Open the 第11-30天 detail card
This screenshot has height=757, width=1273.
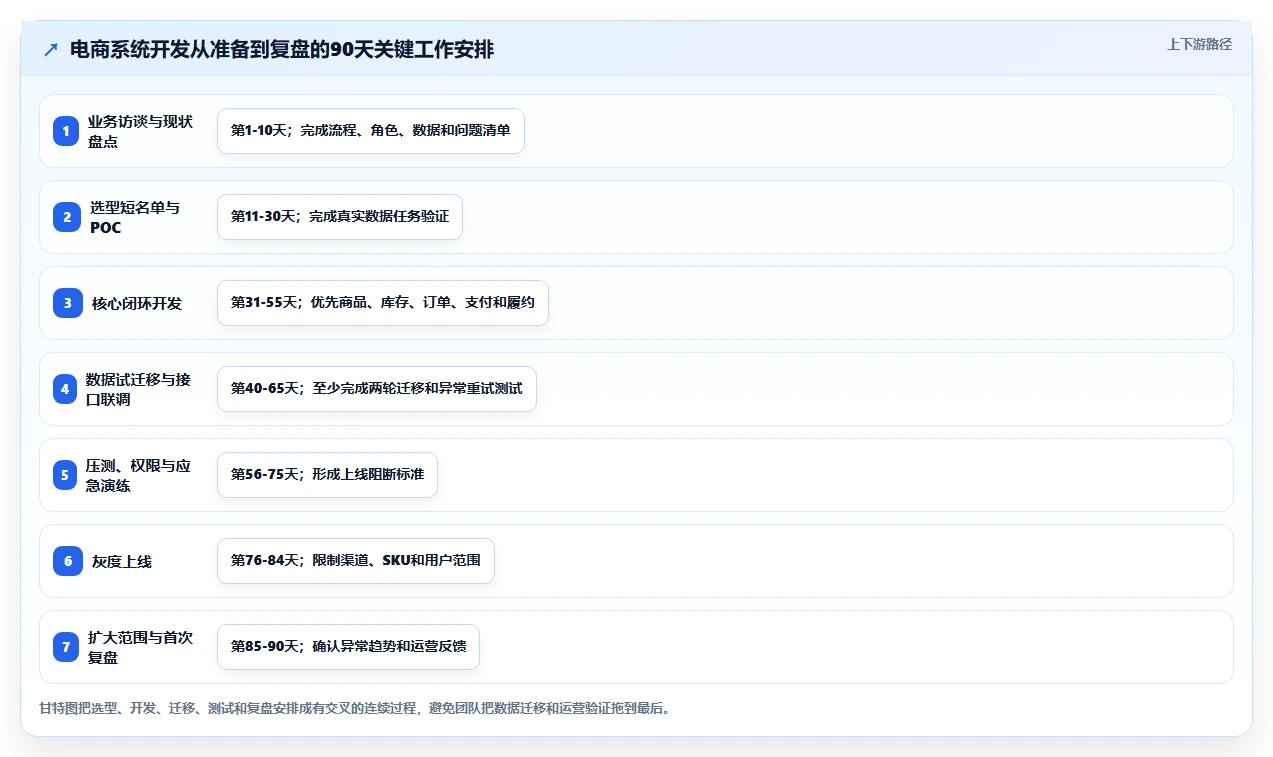point(340,217)
